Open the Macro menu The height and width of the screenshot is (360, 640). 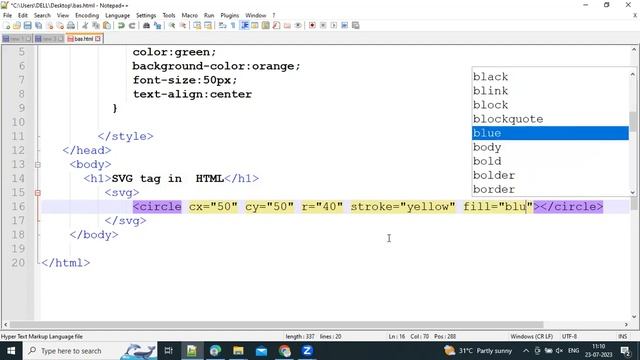(x=189, y=16)
